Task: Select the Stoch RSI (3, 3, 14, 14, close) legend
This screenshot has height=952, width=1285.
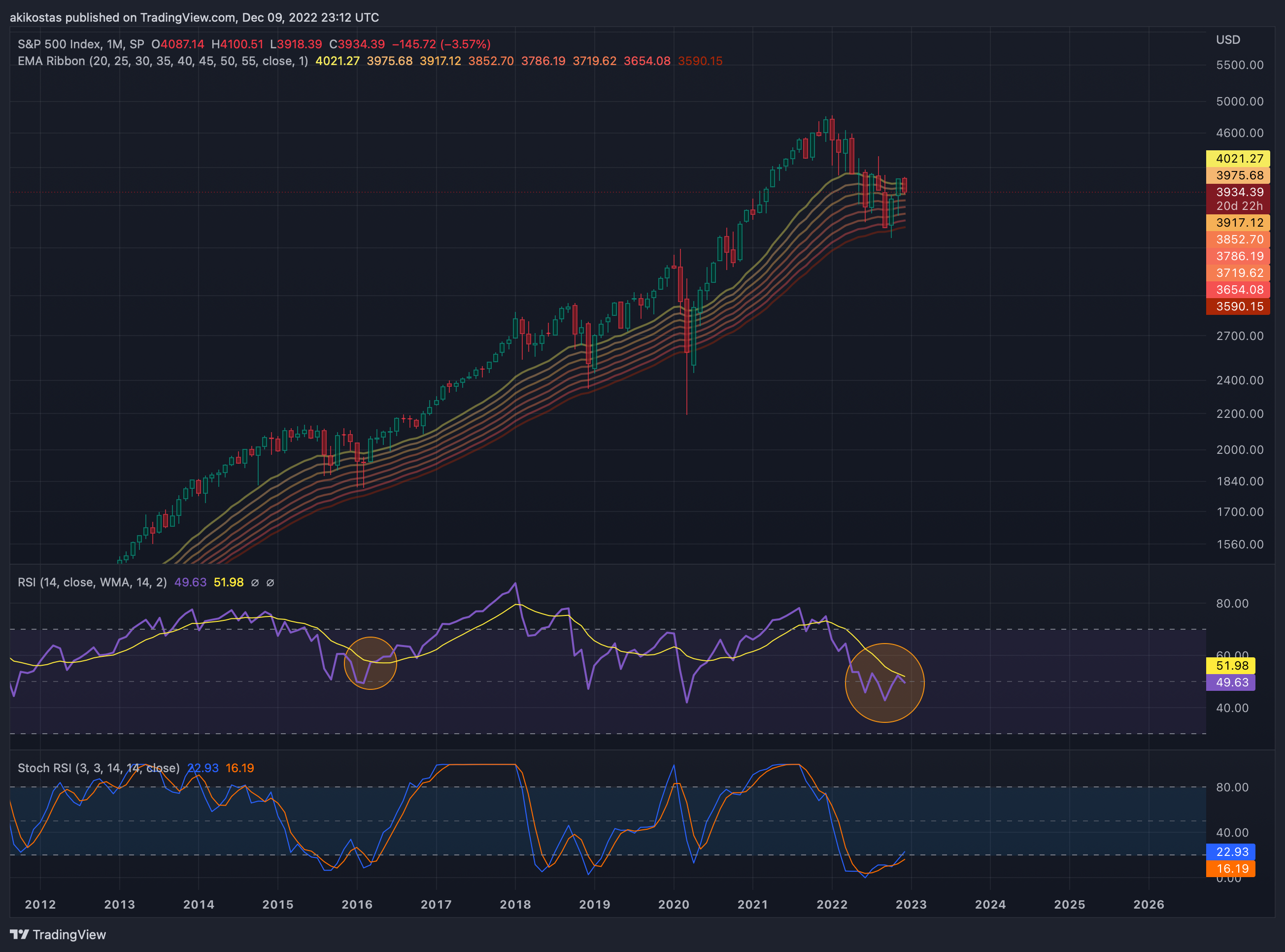Action: (x=99, y=768)
